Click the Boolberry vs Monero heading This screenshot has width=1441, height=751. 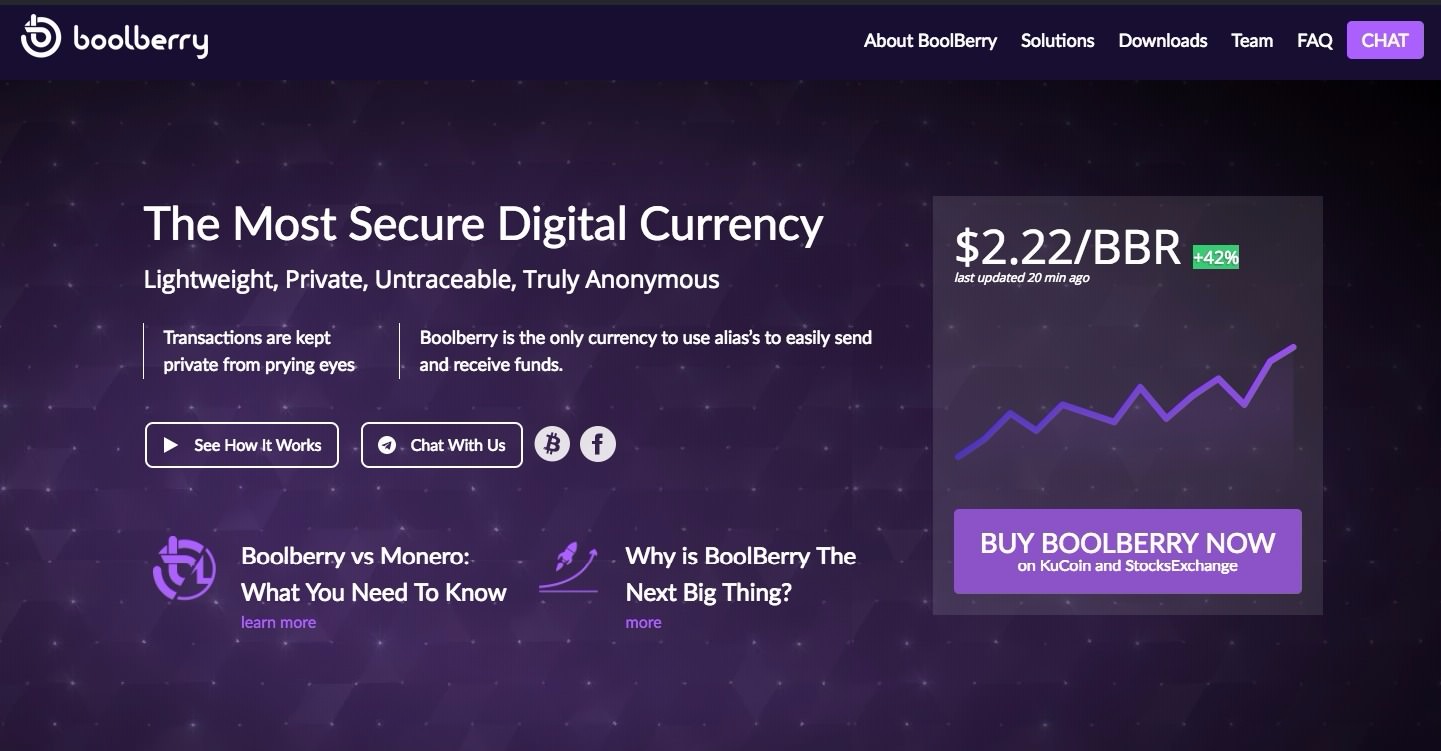[373, 574]
